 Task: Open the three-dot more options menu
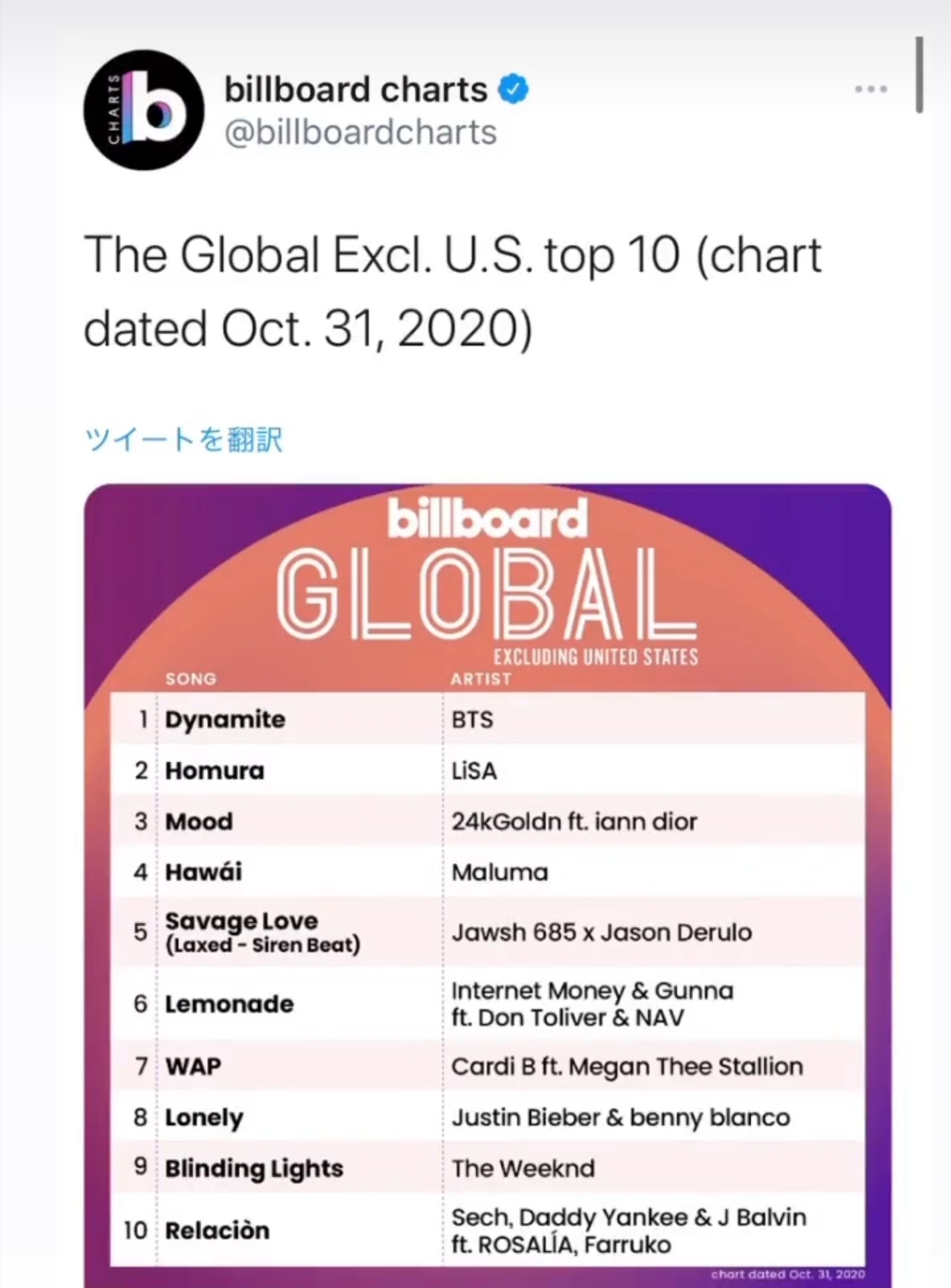click(871, 89)
